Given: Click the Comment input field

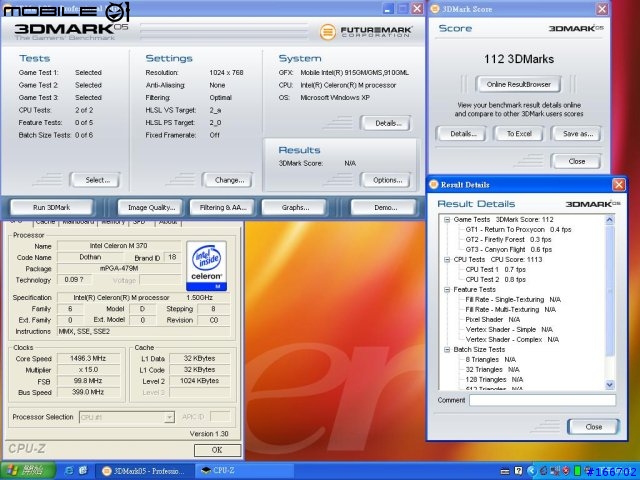Looking at the screenshot, I should click(542, 400).
